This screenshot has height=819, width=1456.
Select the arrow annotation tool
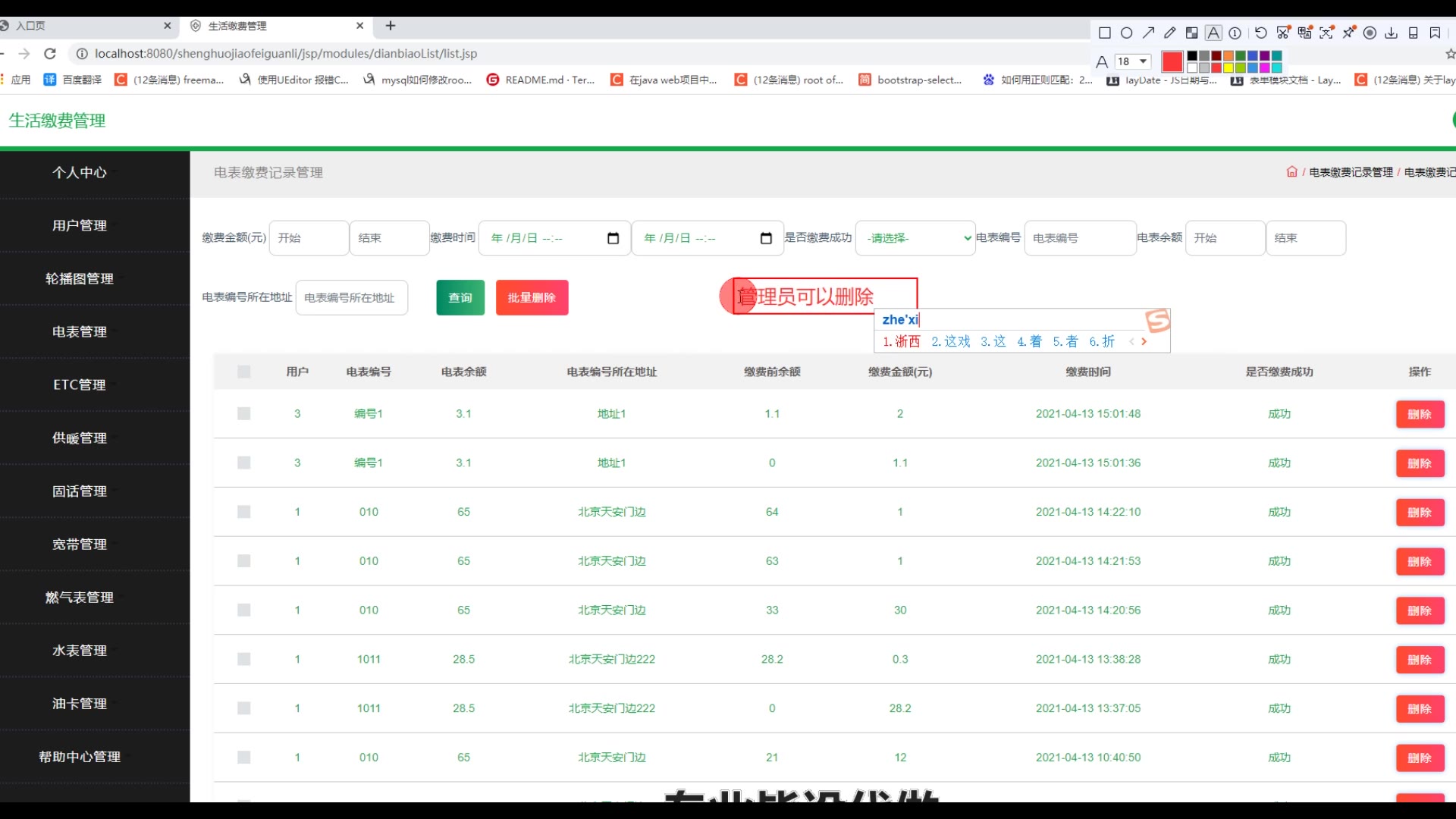1148,33
